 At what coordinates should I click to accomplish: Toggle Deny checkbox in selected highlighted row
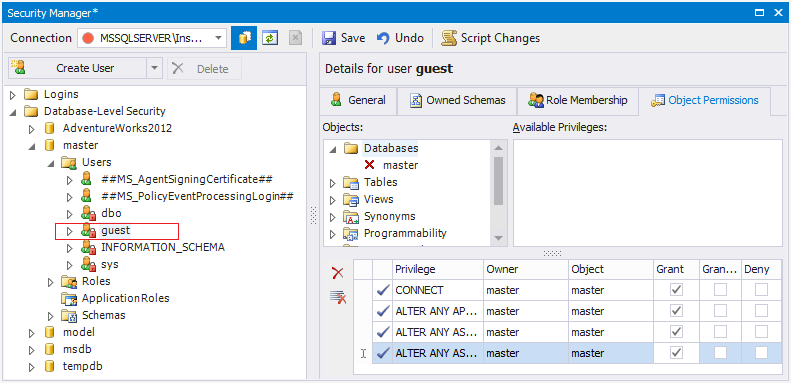pos(761,353)
